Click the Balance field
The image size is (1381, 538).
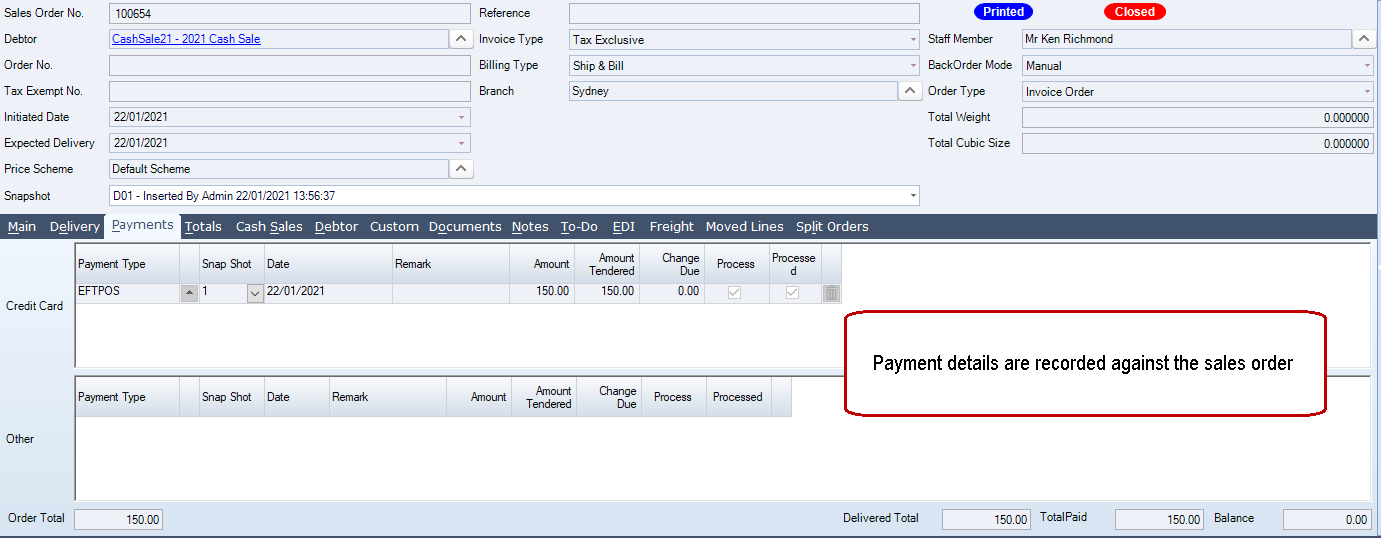1327,520
